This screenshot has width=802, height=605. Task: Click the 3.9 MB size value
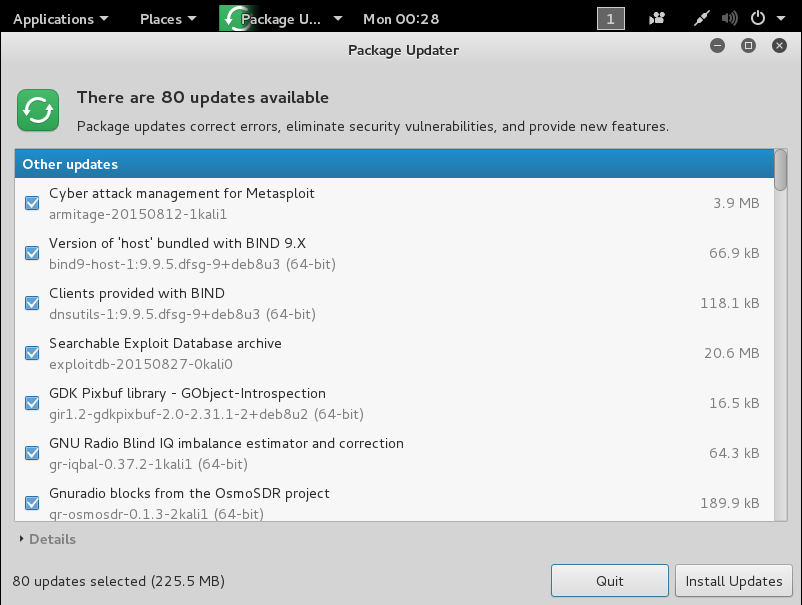pos(736,203)
